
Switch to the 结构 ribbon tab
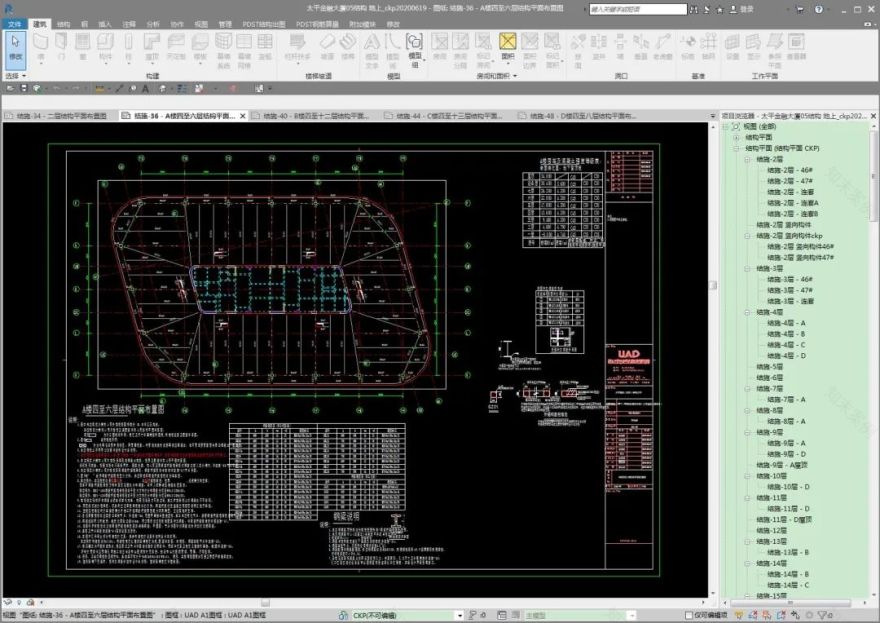(x=63, y=22)
